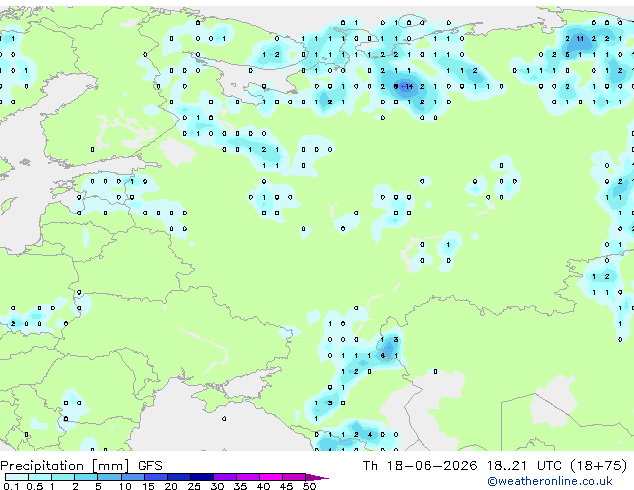Click the '10' legend scale label
The image size is (634, 490).
125,486
